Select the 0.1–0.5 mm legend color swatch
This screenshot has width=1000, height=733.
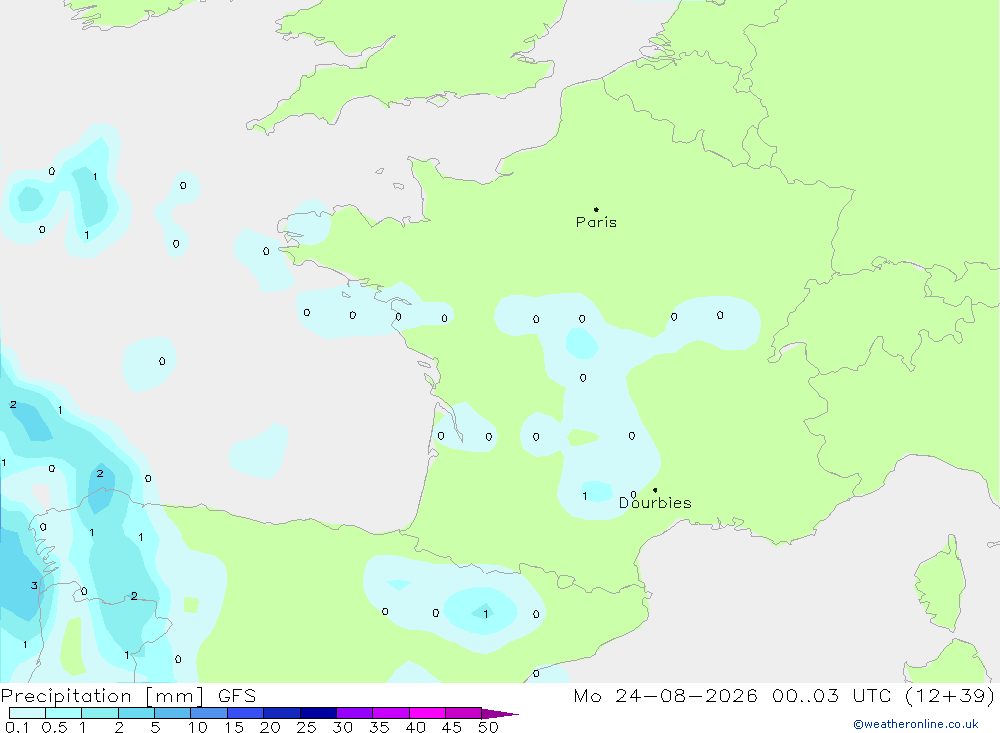27,713
